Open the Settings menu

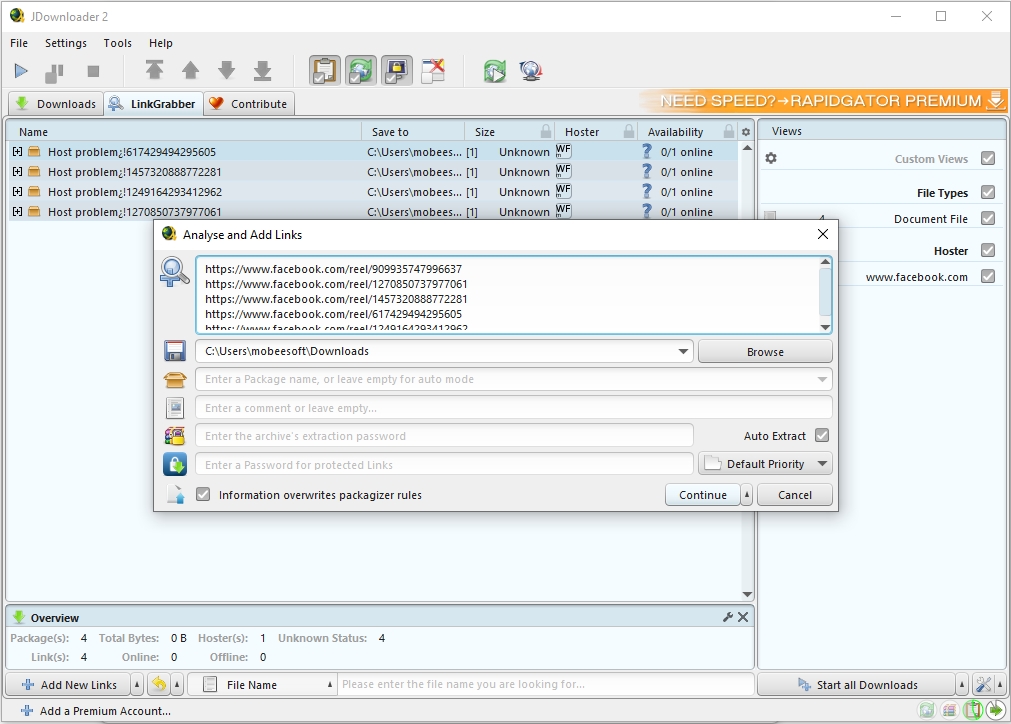(x=66, y=43)
